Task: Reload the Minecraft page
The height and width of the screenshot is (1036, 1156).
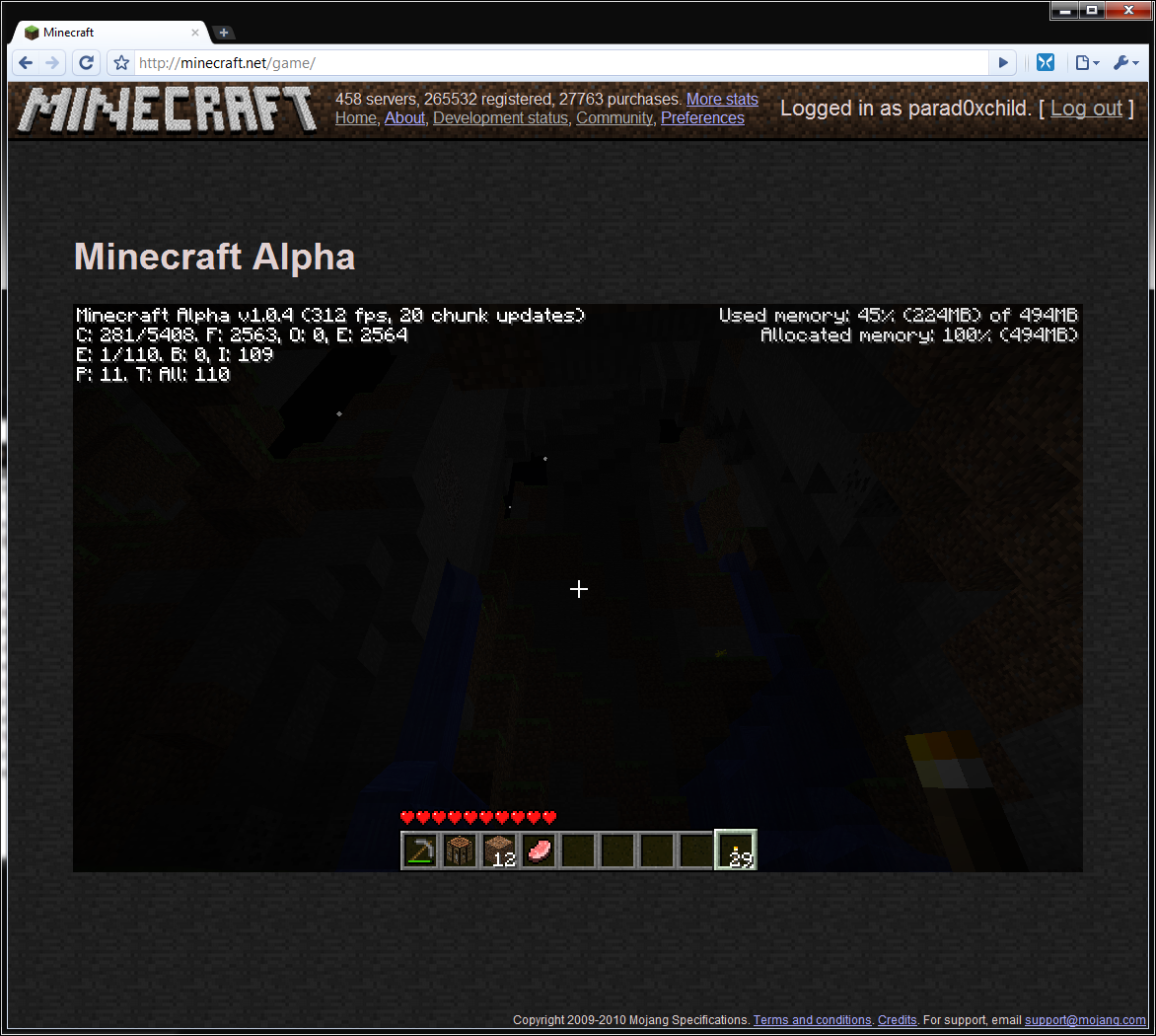Action: tap(86, 63)
